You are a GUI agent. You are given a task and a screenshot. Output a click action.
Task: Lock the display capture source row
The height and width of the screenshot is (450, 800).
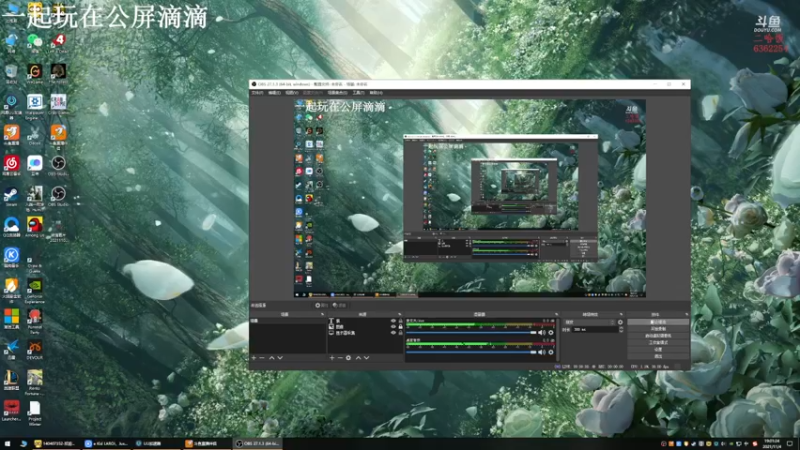click(401, 333)
